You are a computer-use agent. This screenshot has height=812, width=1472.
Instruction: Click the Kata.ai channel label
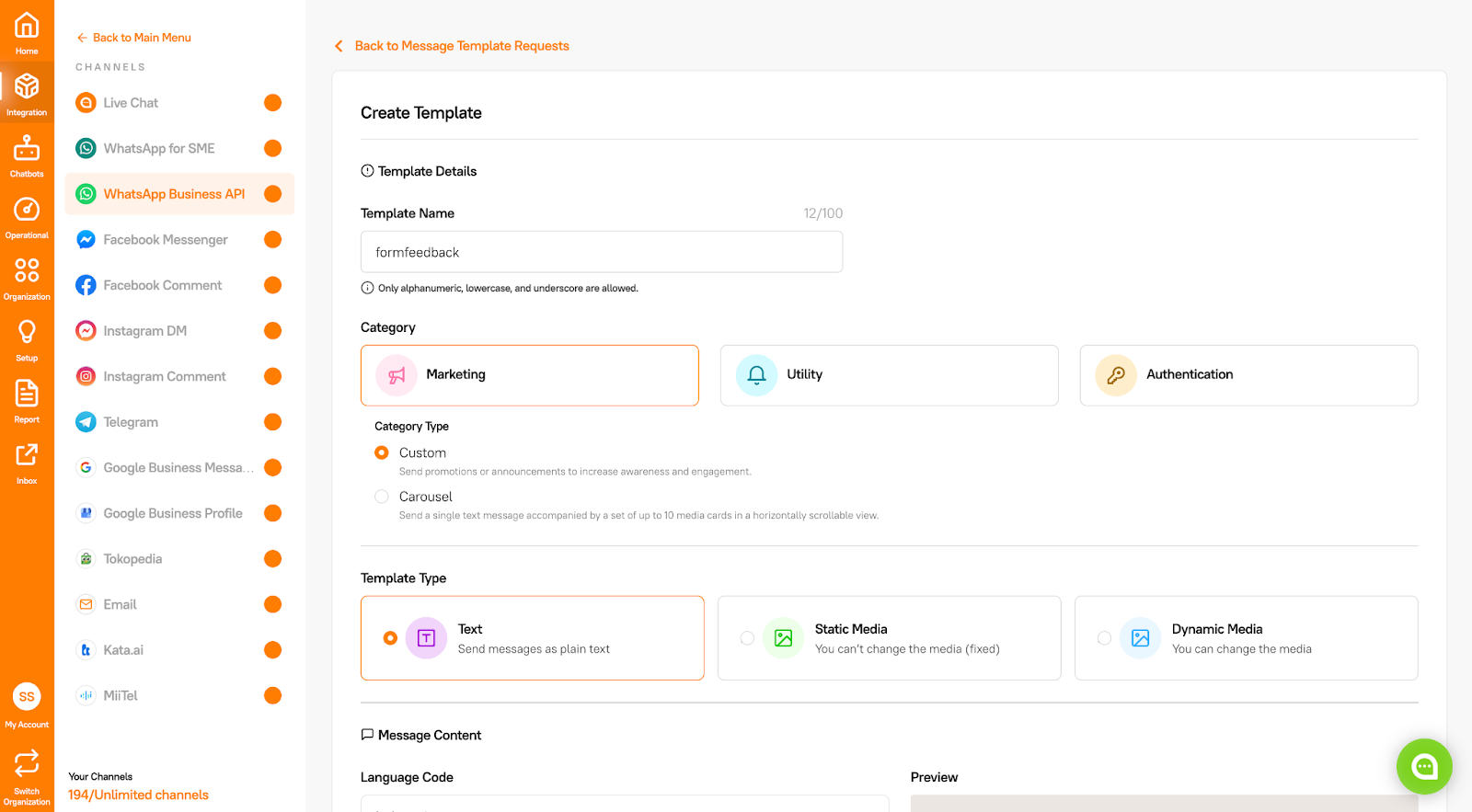(x=123, y=650)
